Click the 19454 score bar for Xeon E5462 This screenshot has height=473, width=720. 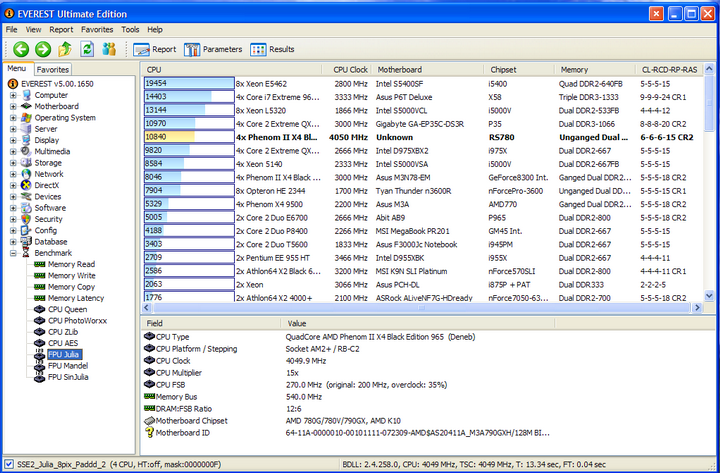click(x=189, y=84)
